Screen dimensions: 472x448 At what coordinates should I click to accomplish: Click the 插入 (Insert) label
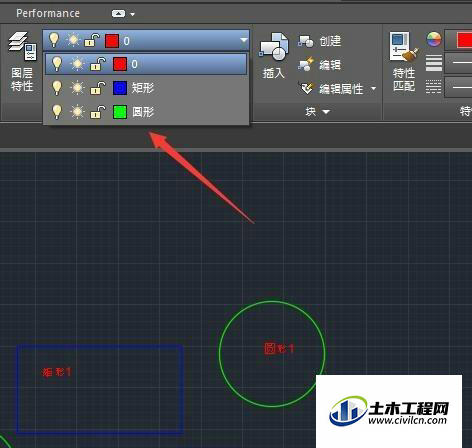[x=274, y=73]
